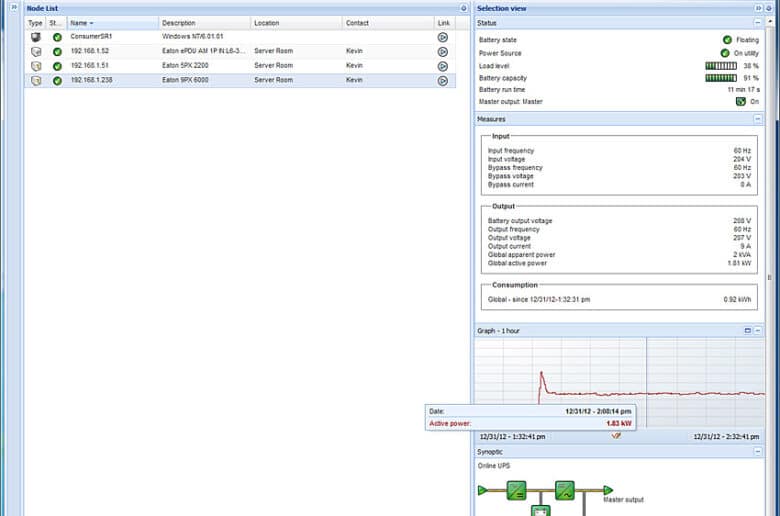Click green status icon of 192.168.1.51
This screenshot has width=780, height=516.
point(57,66)
